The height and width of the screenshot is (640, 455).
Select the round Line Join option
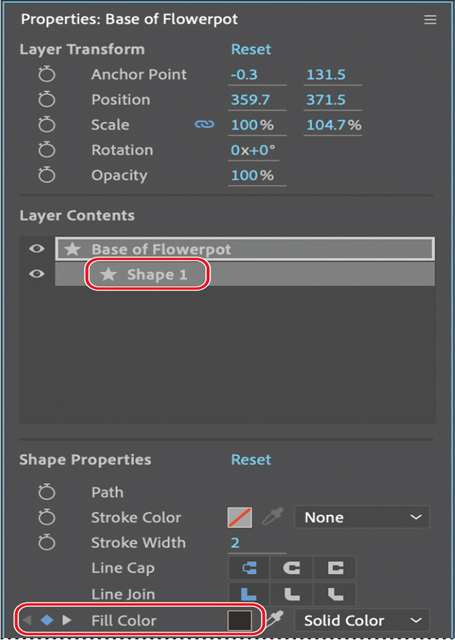point(291,594)
